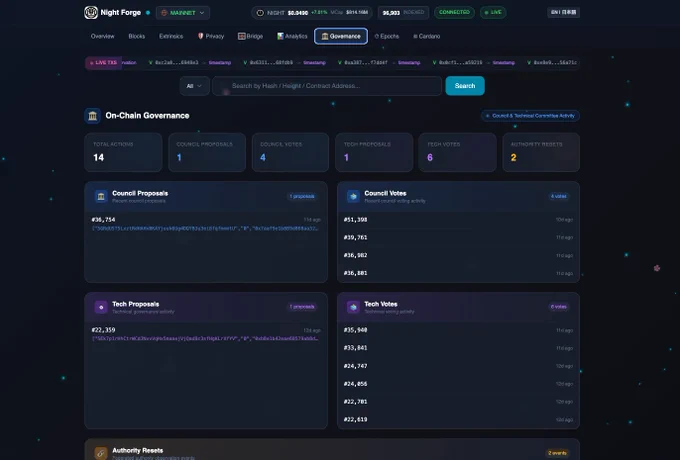680x460 pixels.
Task: Click the '4 votes' badge in Council Votes
Action: (559, 196)
